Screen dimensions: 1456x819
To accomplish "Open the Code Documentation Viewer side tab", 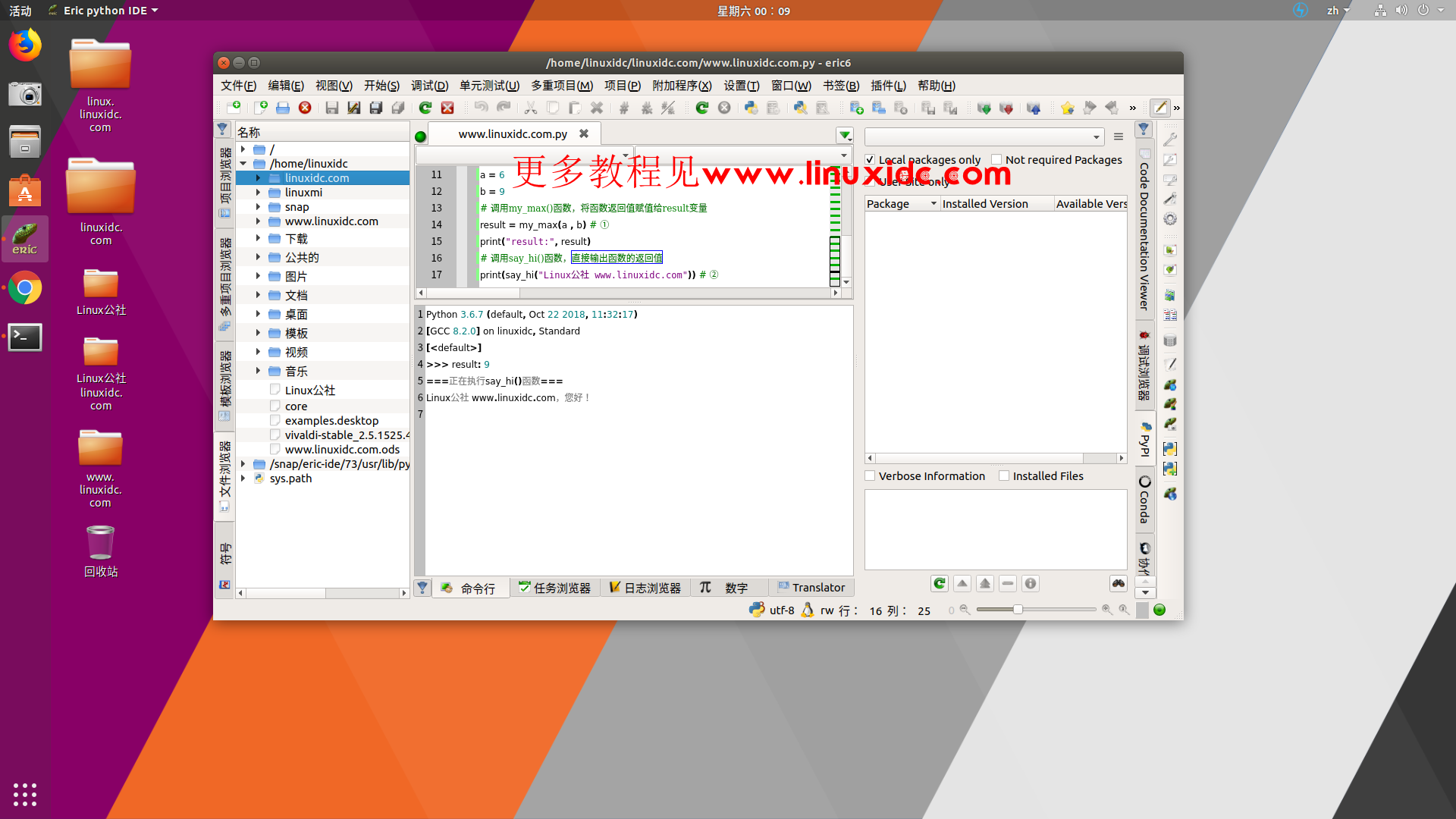I will pos(1144,229).
